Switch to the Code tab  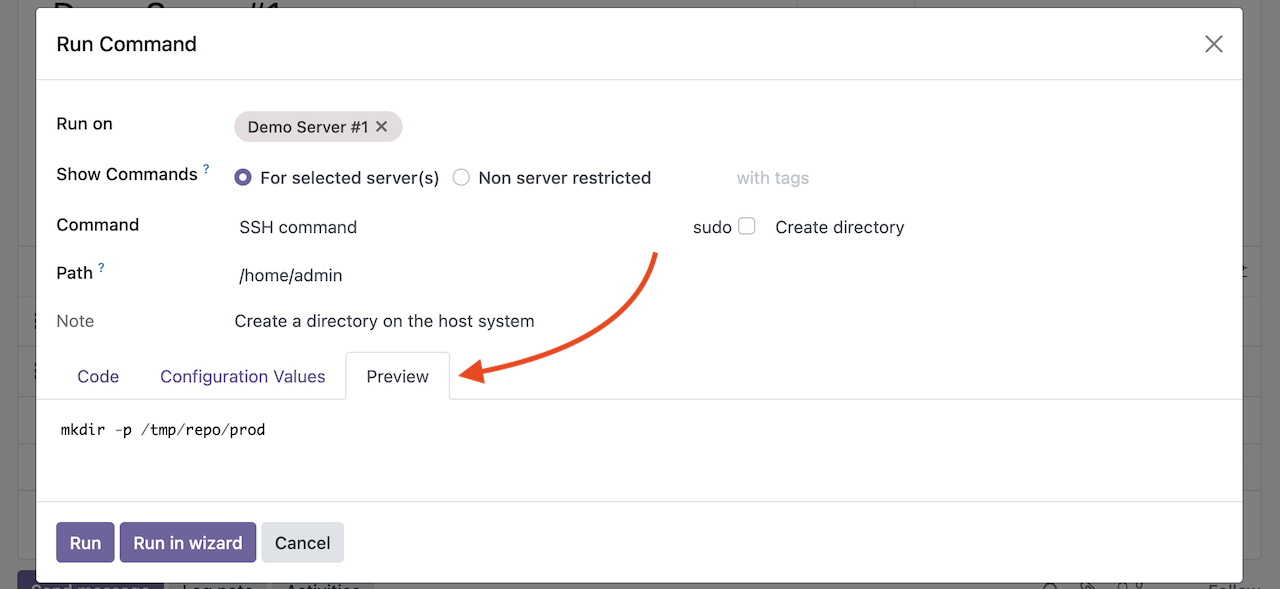(x=98, y=376)
